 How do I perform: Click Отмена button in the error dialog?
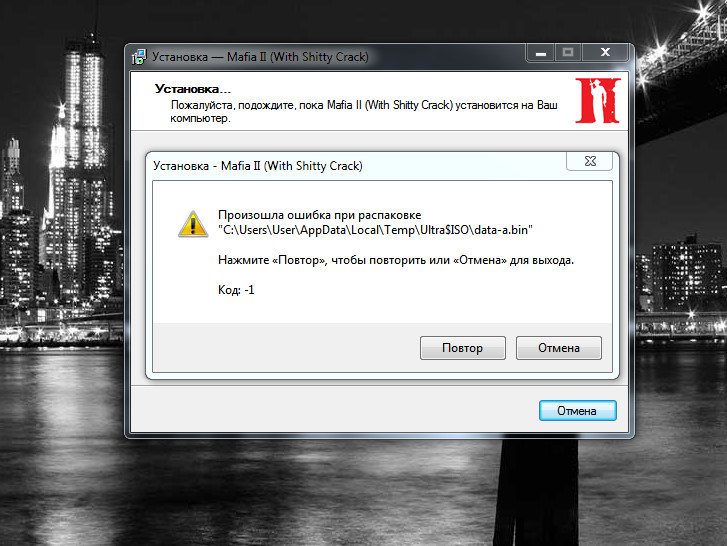559,348
